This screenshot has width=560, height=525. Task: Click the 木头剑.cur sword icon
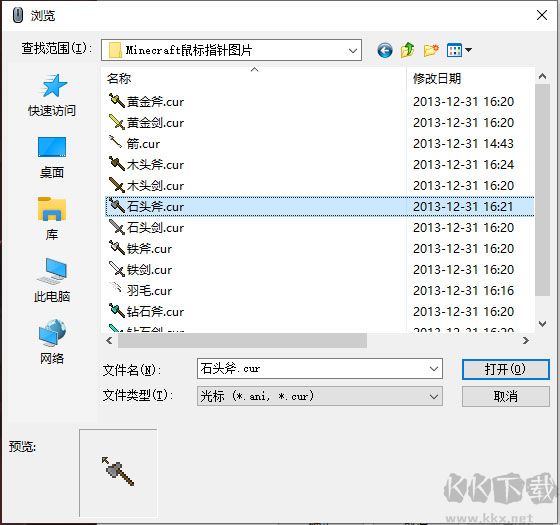coord(116,185)
